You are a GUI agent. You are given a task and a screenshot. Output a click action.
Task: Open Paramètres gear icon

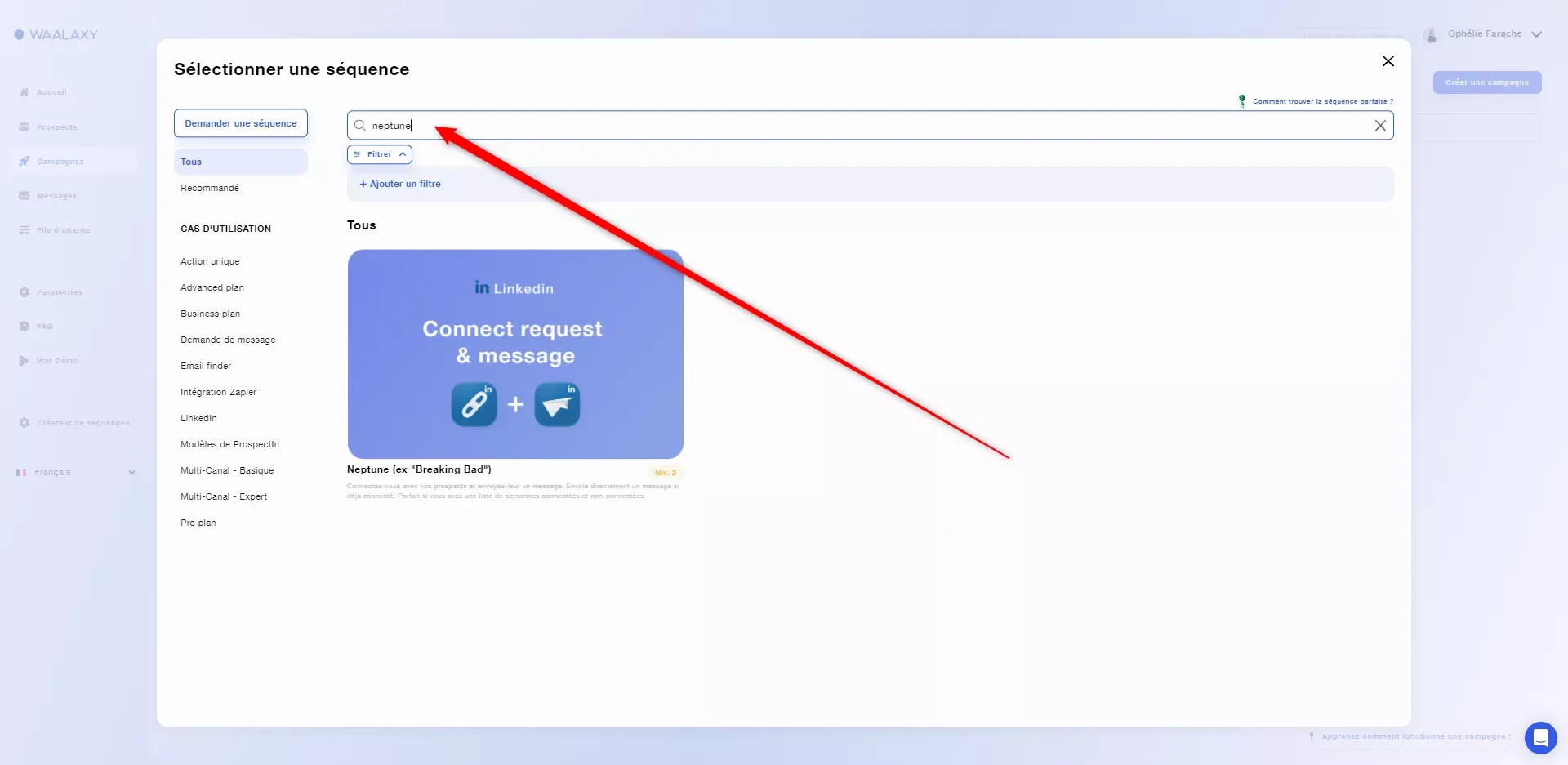click(x=24, y=292)
